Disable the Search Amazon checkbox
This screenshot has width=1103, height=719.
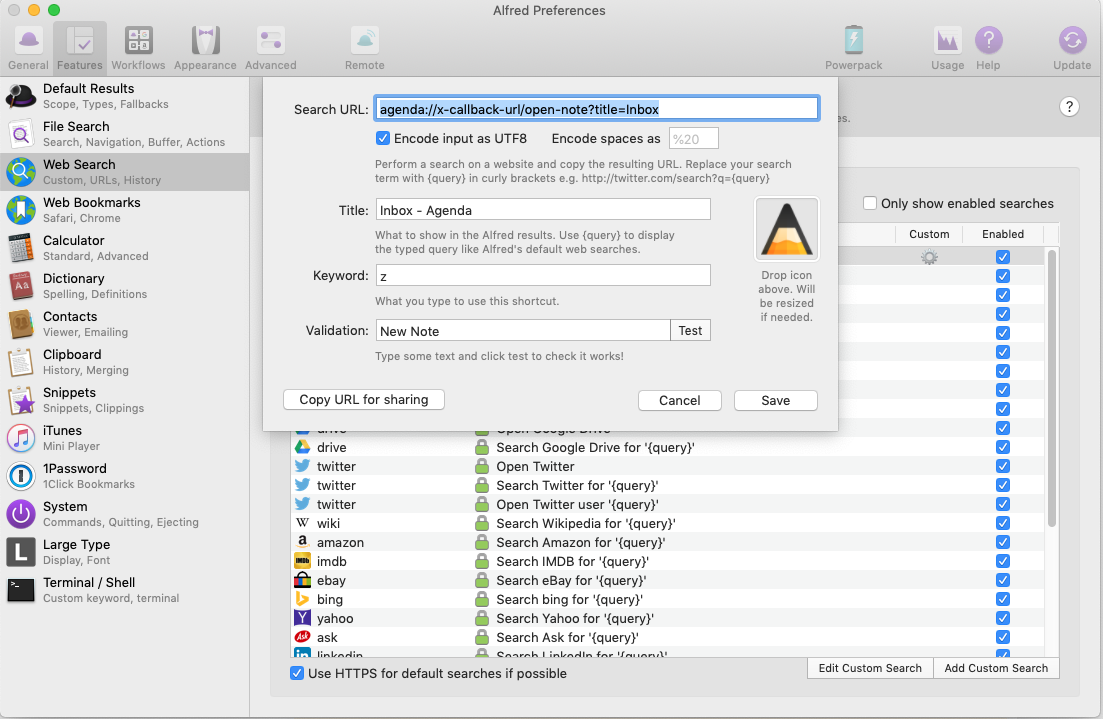coord(1003,542)
